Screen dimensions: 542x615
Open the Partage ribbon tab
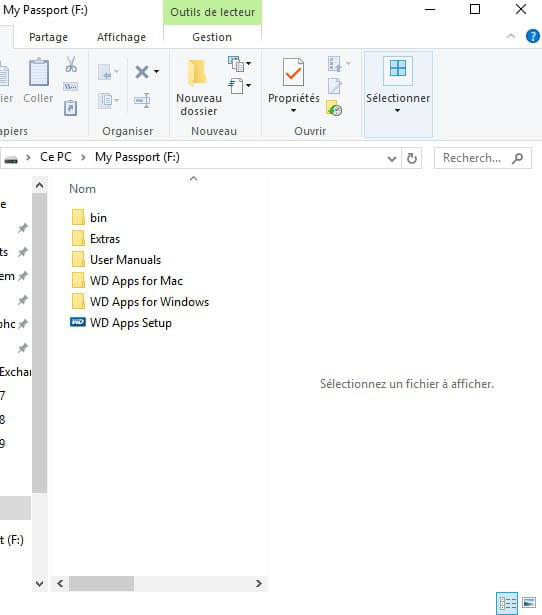49,37
